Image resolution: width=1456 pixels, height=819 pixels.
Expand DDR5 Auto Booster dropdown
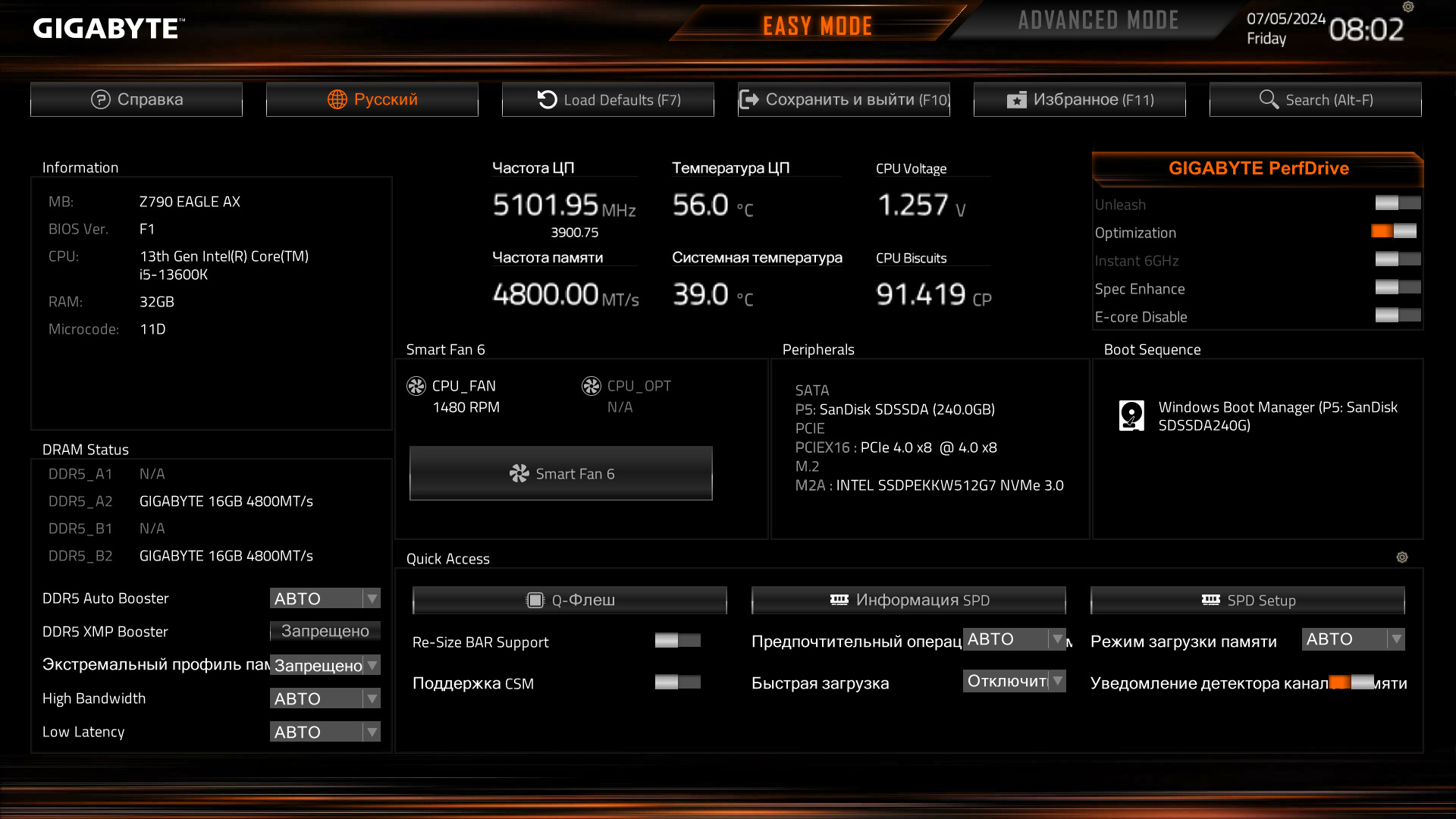pyautogui.click(x=325, y=598)
